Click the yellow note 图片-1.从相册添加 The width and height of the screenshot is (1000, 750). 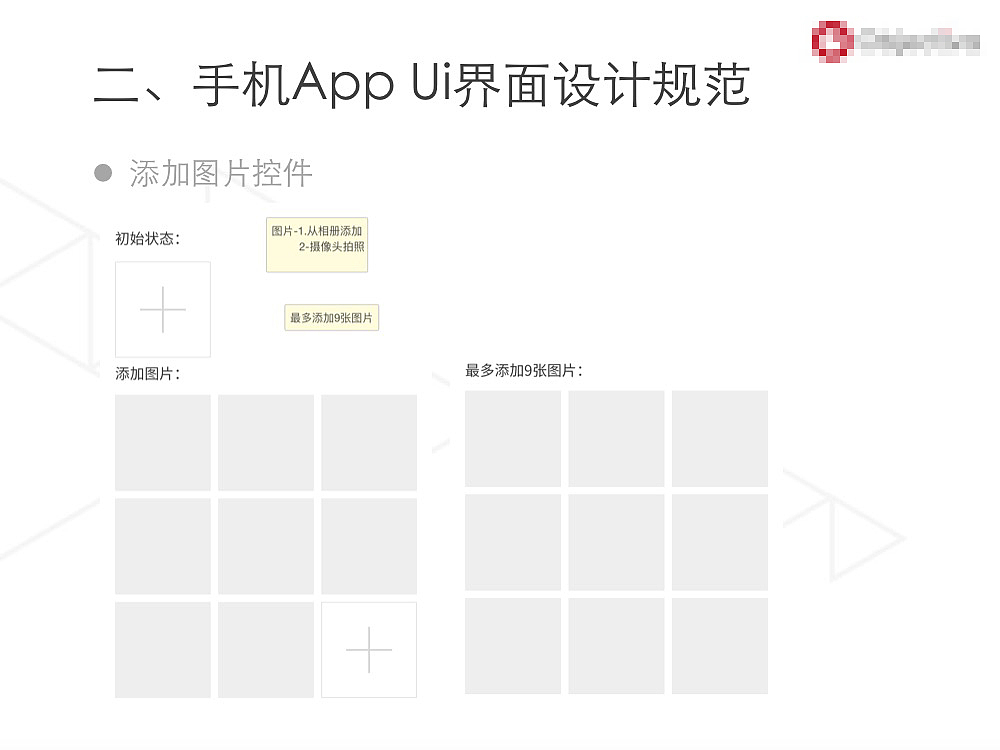[x=317, y=246]
